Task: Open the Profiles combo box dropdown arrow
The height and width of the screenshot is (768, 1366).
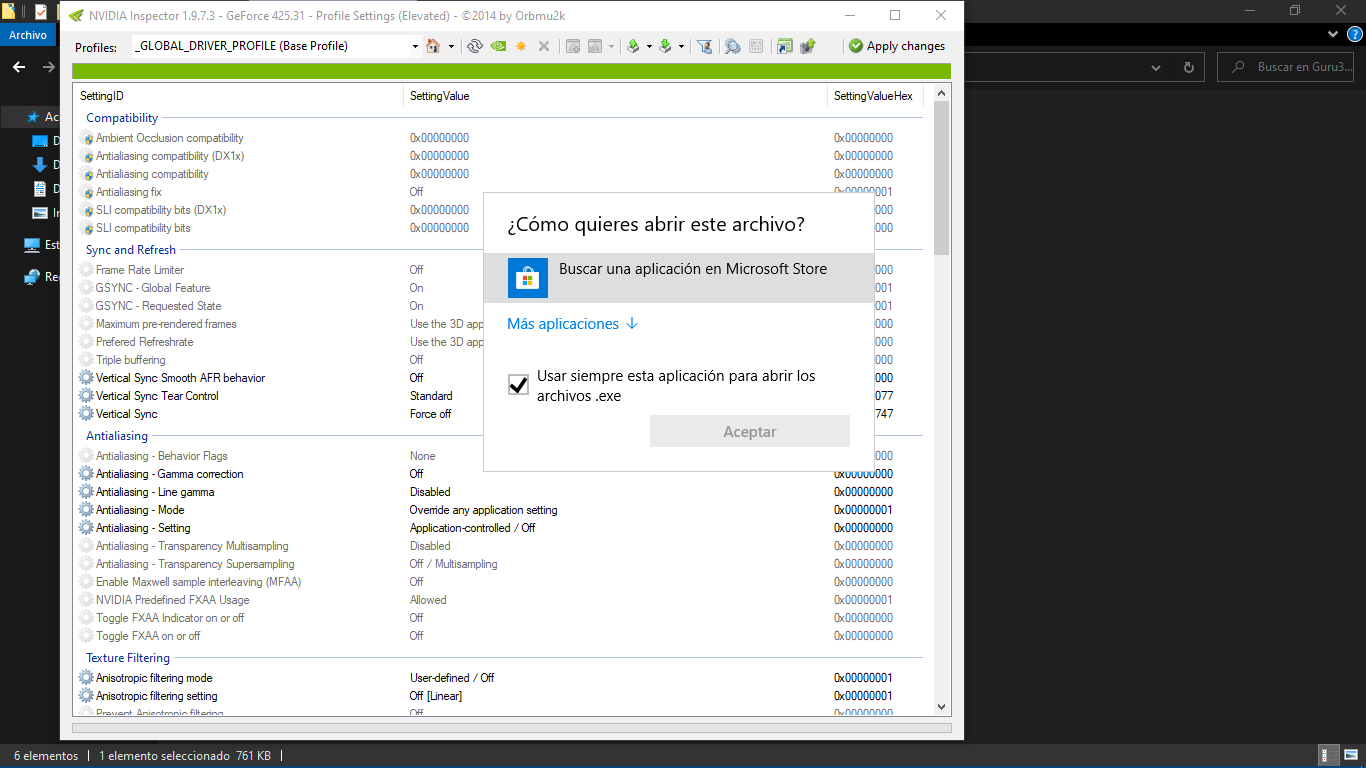Action: 415,46
